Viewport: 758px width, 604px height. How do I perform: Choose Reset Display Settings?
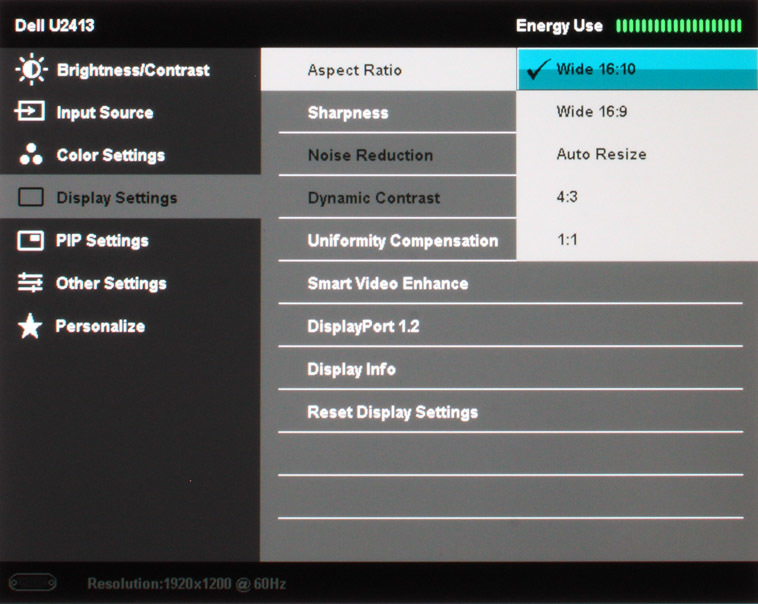click(510, 412)
